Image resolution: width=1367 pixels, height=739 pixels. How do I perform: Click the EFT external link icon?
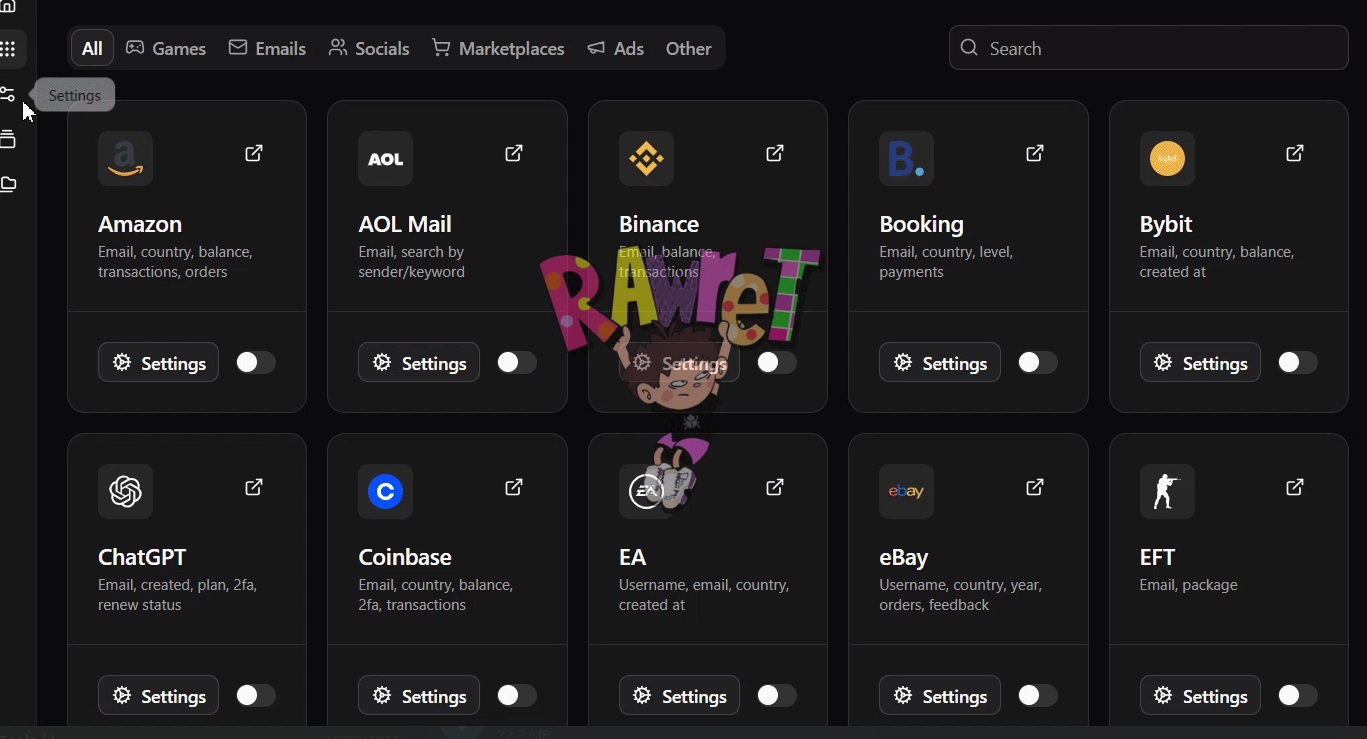coord(1295,487)
